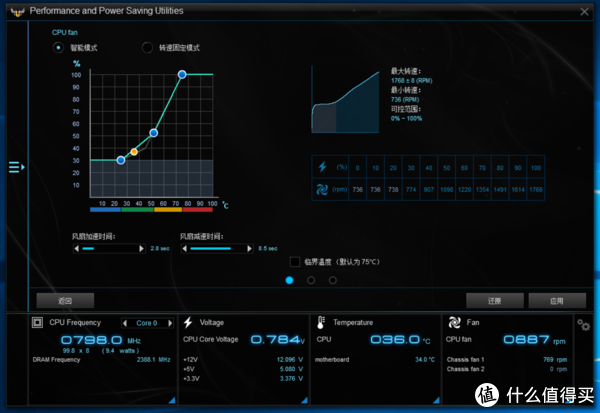Click the power percent lightning icon in table
The width and height of the screenshot is (600, 413).
click(322, 167)
